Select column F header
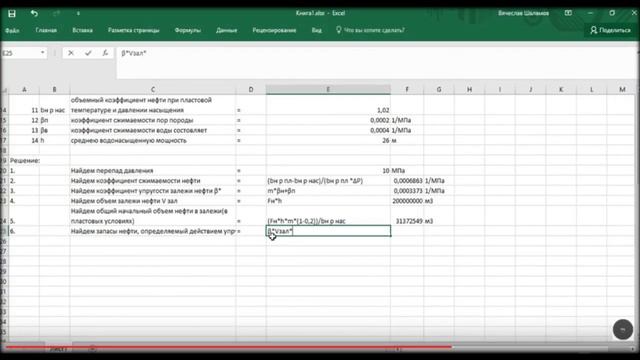640x360 pixels. pos(407,89)
